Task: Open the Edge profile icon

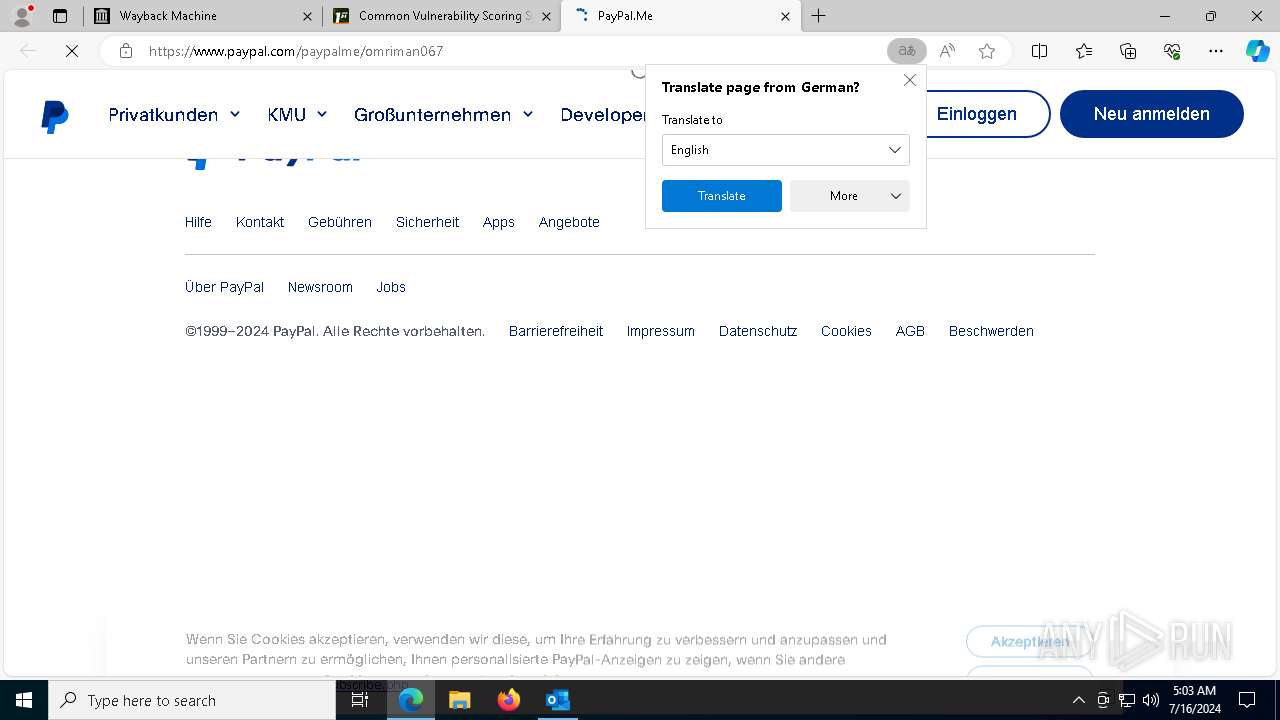Action: [22, 16]
